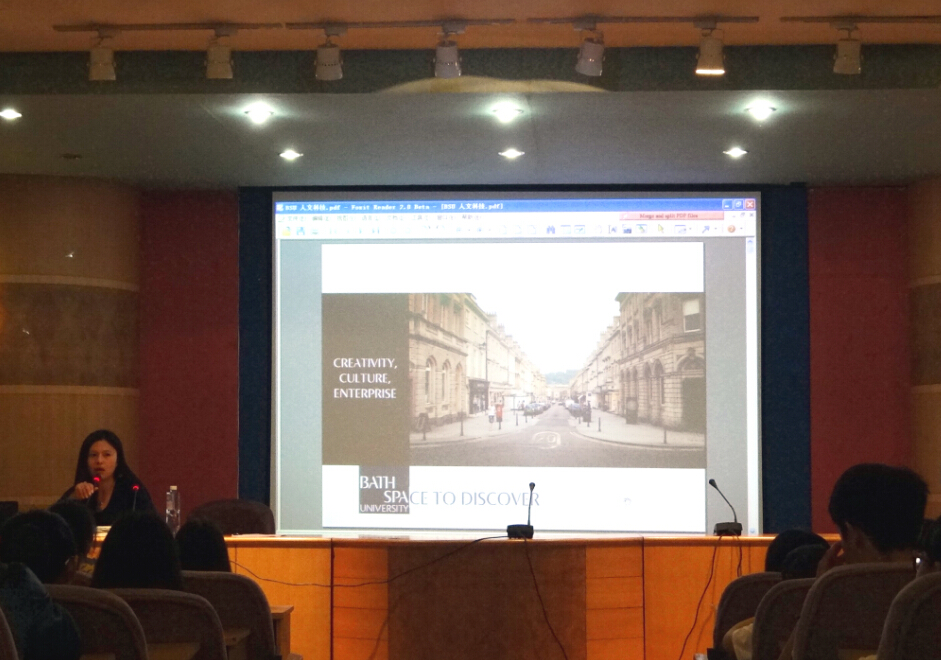Open the File (文件) menu
Image resolution: width=941 pixels, height=660 pixels.
(x=292, y=217)
